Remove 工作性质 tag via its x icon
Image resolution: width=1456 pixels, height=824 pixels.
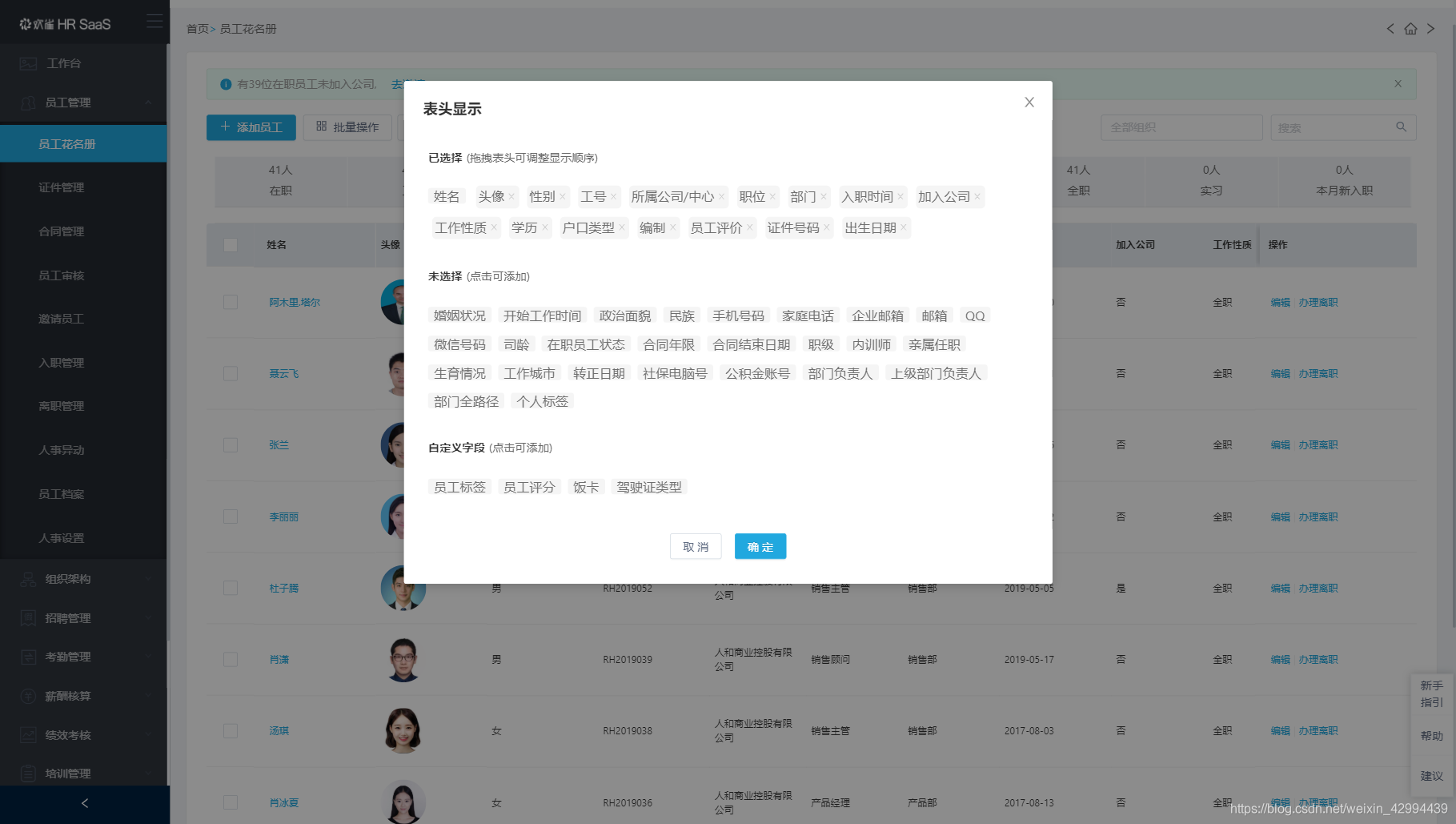point(494,228)
